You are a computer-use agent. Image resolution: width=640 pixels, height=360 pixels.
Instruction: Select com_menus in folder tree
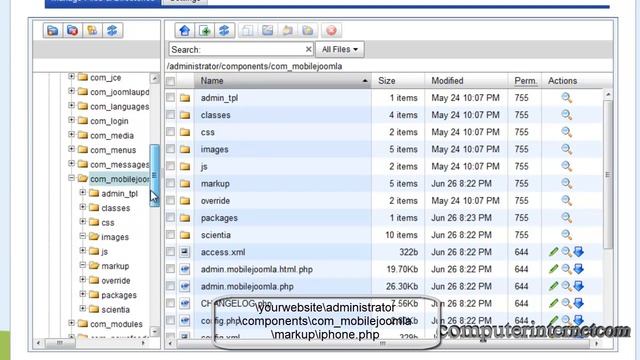pyautogui.click(x=113, y=150)
